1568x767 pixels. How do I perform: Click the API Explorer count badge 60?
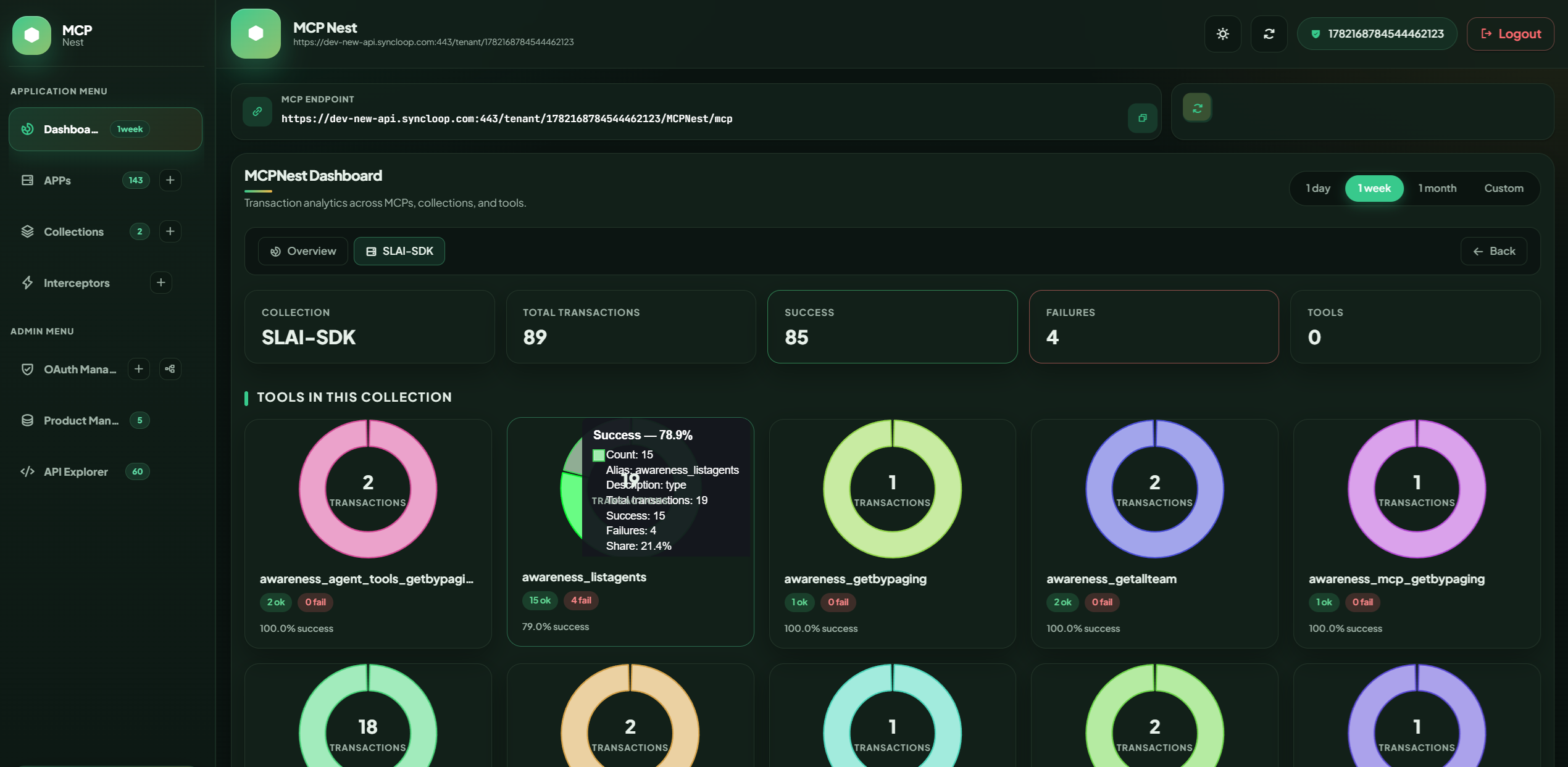coord(137,471)
